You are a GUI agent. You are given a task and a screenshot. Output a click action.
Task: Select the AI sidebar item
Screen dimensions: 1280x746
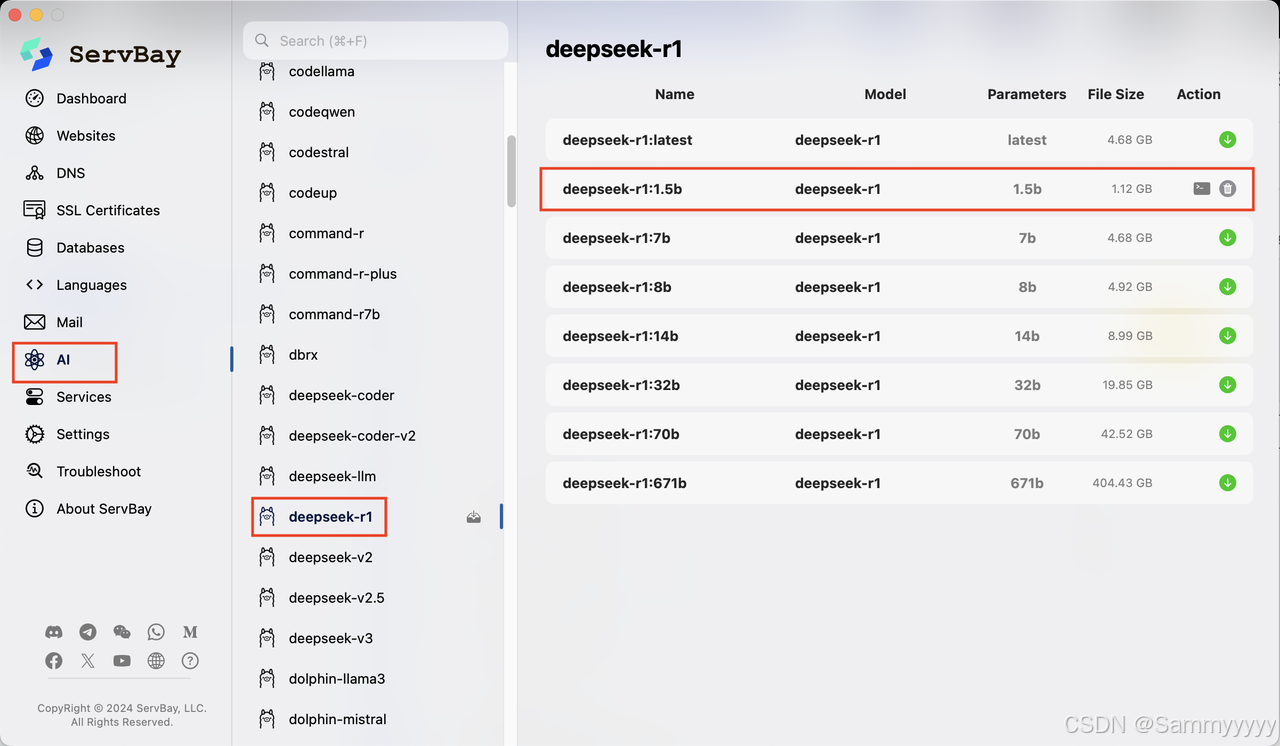pos(65,360)
